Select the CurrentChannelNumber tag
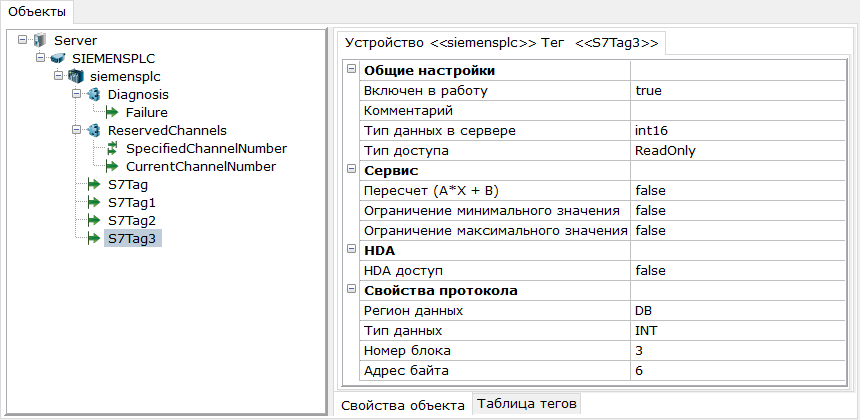 (201, 166)
